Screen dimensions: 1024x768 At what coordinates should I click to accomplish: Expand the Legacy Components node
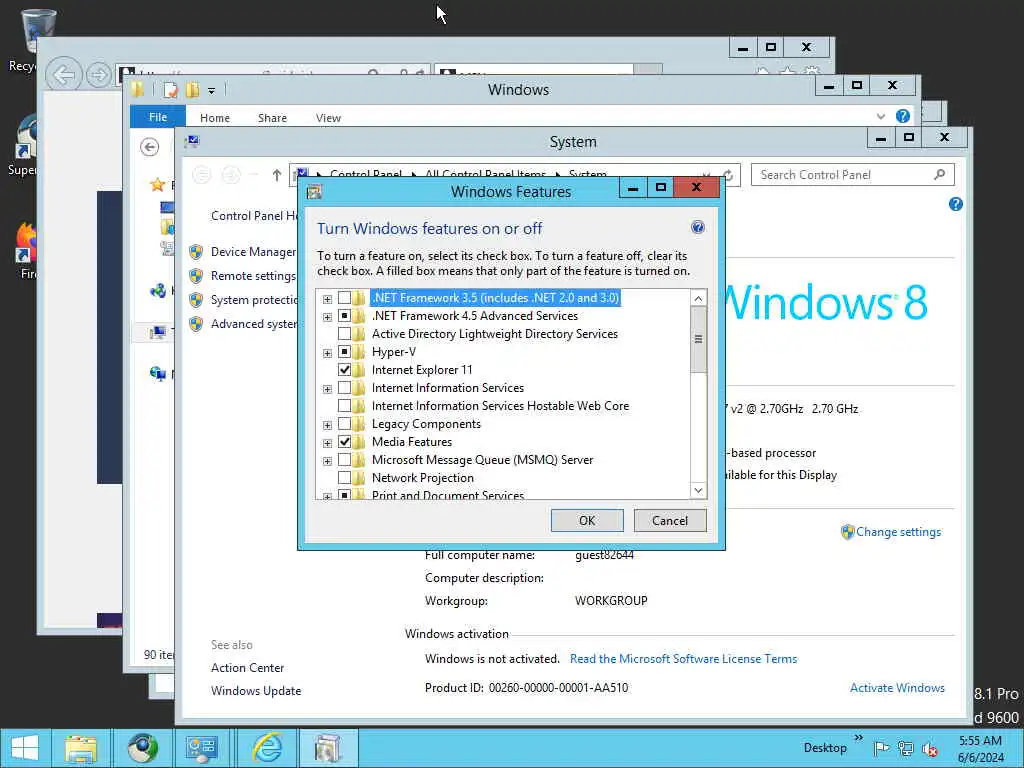pyautogui.click(x=327, y=425)
